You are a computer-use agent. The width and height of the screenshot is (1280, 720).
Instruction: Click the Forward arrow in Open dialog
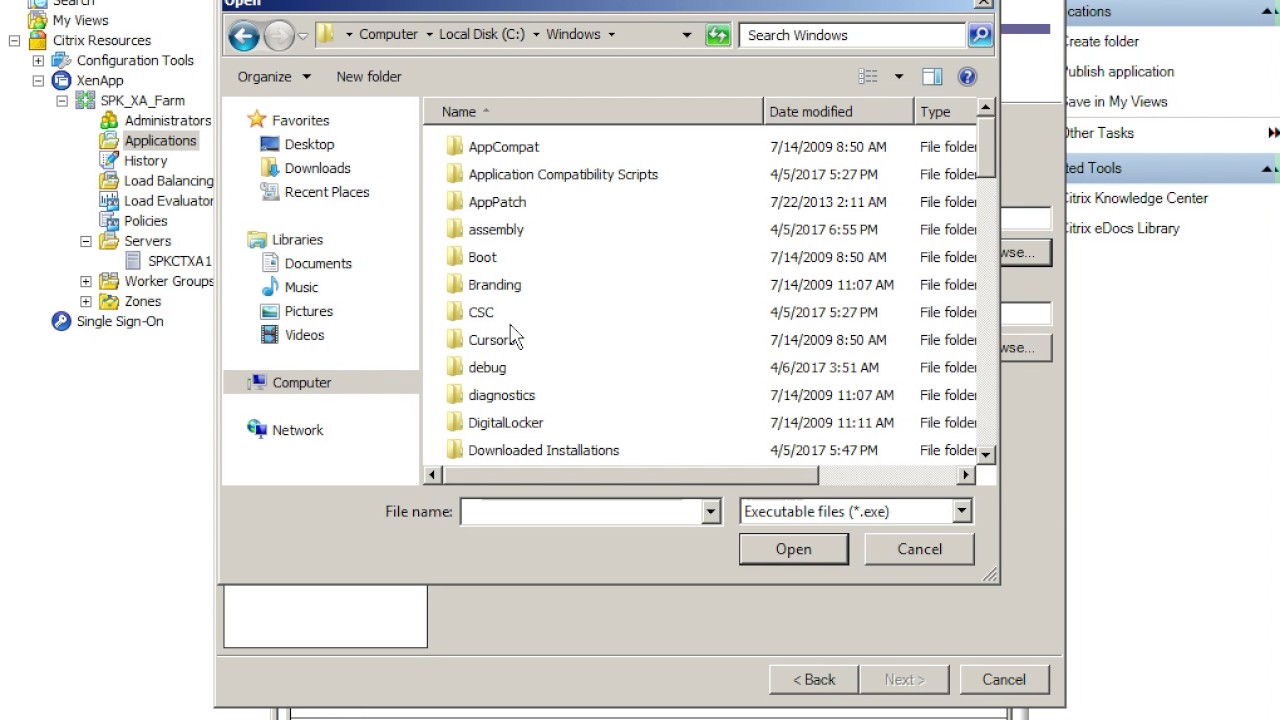coord(279,36)
